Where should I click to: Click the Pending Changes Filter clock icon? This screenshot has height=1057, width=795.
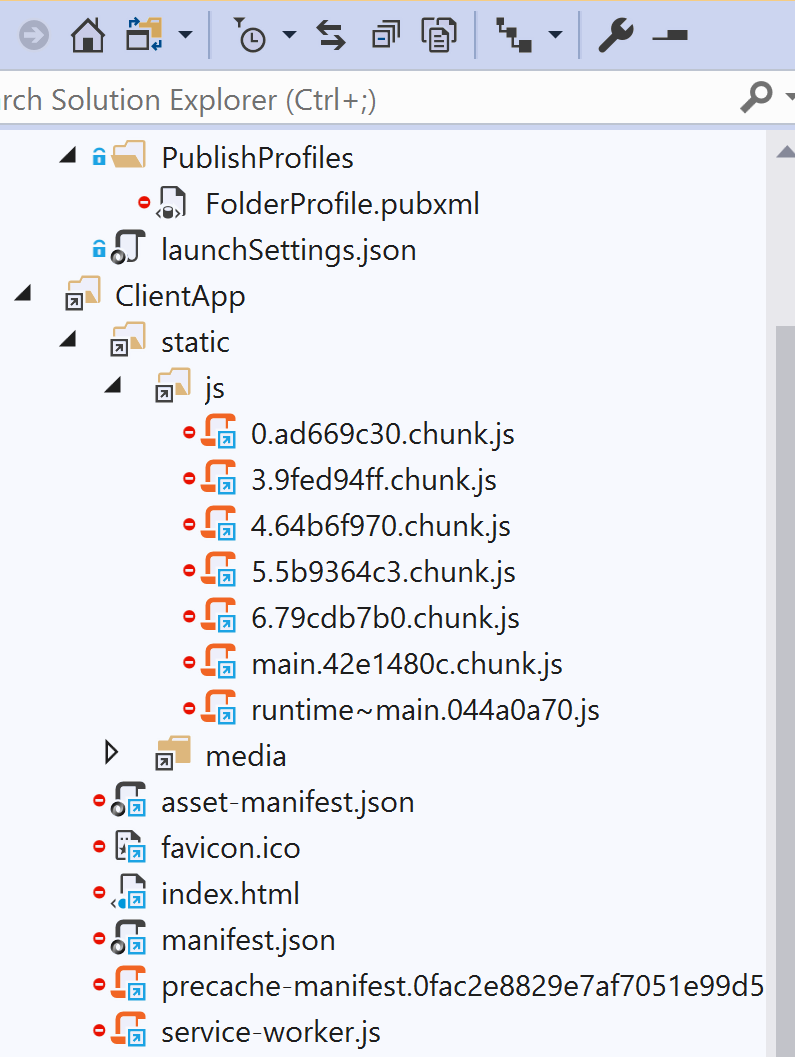pyautogui.click(x=250, y=35)
